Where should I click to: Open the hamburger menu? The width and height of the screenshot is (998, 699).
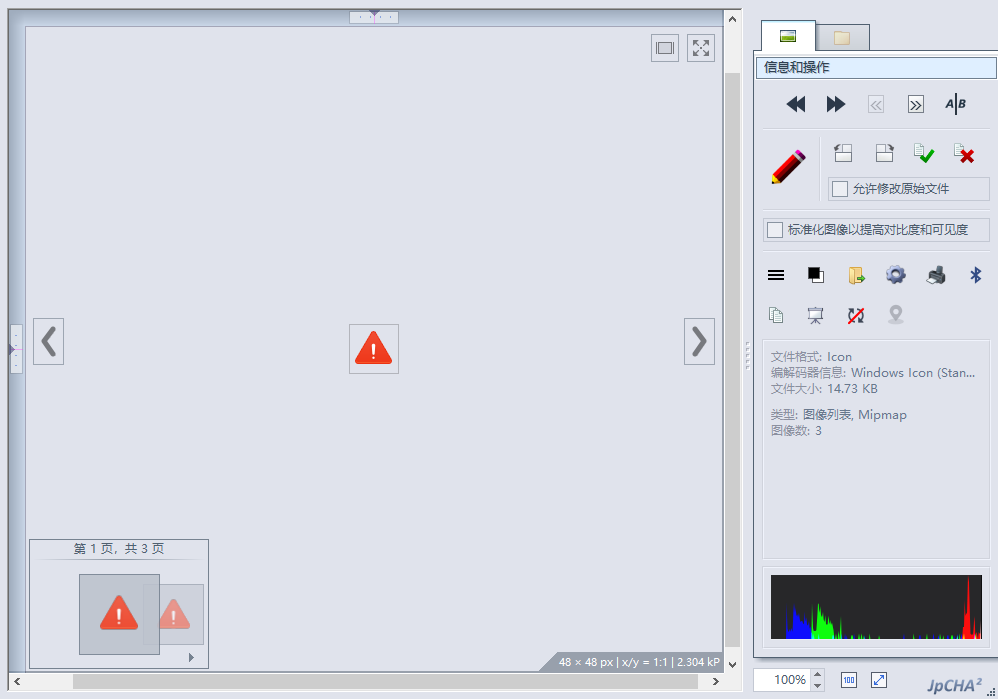pyautogui.click(x=776, y=275)
